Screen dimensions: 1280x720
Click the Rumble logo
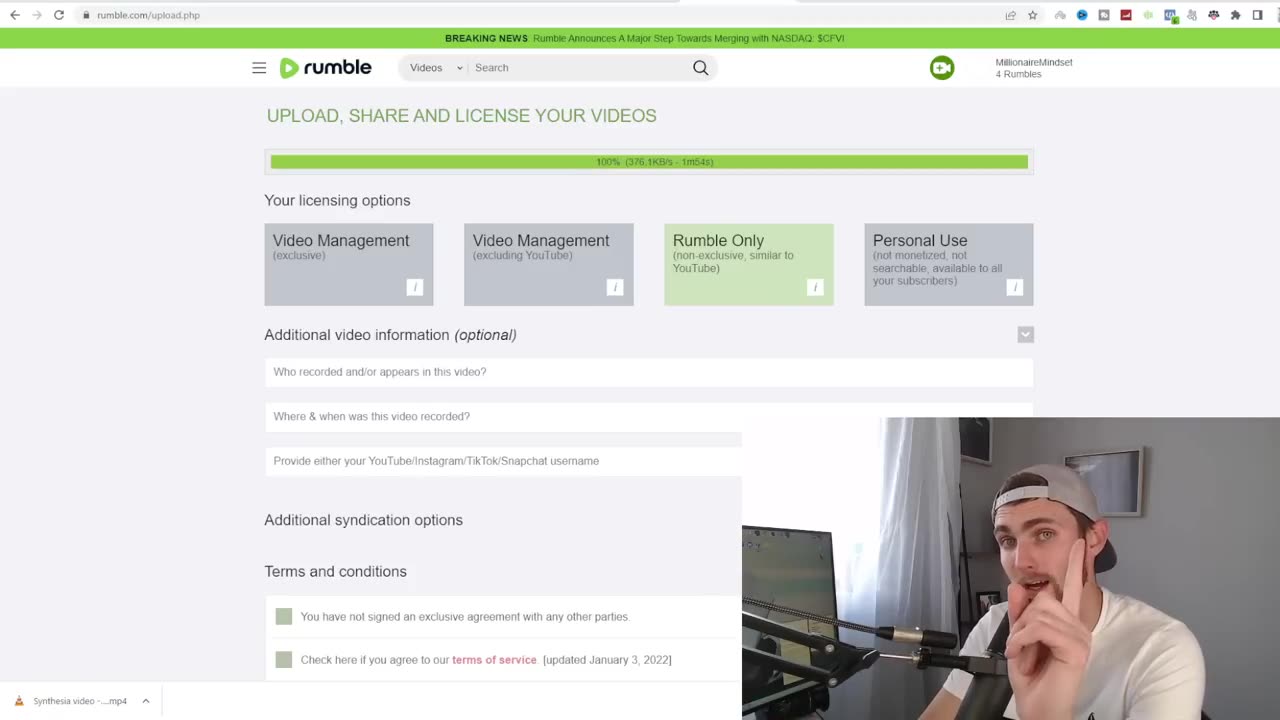pyautogui.click(x=325, y=68)
